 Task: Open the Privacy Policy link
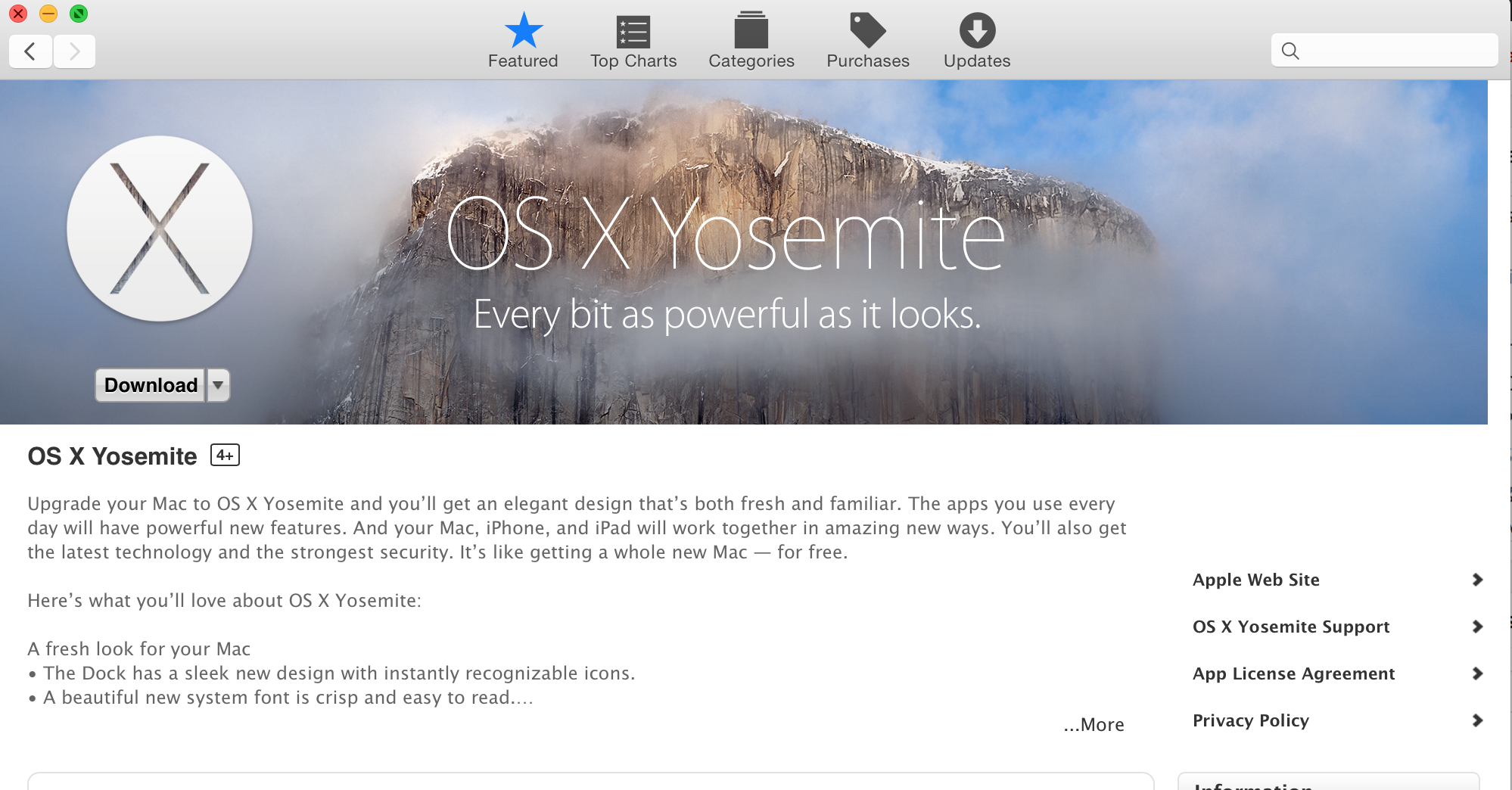coord(1251,720)
